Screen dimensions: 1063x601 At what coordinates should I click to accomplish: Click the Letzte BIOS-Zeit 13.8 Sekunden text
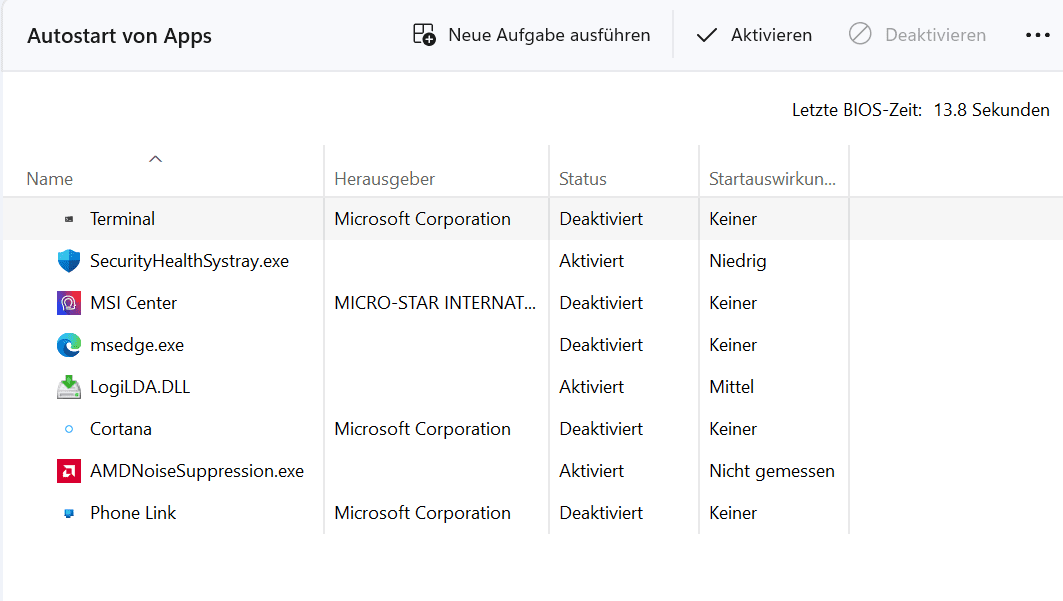pyautogui.click(x=921, y=110)
